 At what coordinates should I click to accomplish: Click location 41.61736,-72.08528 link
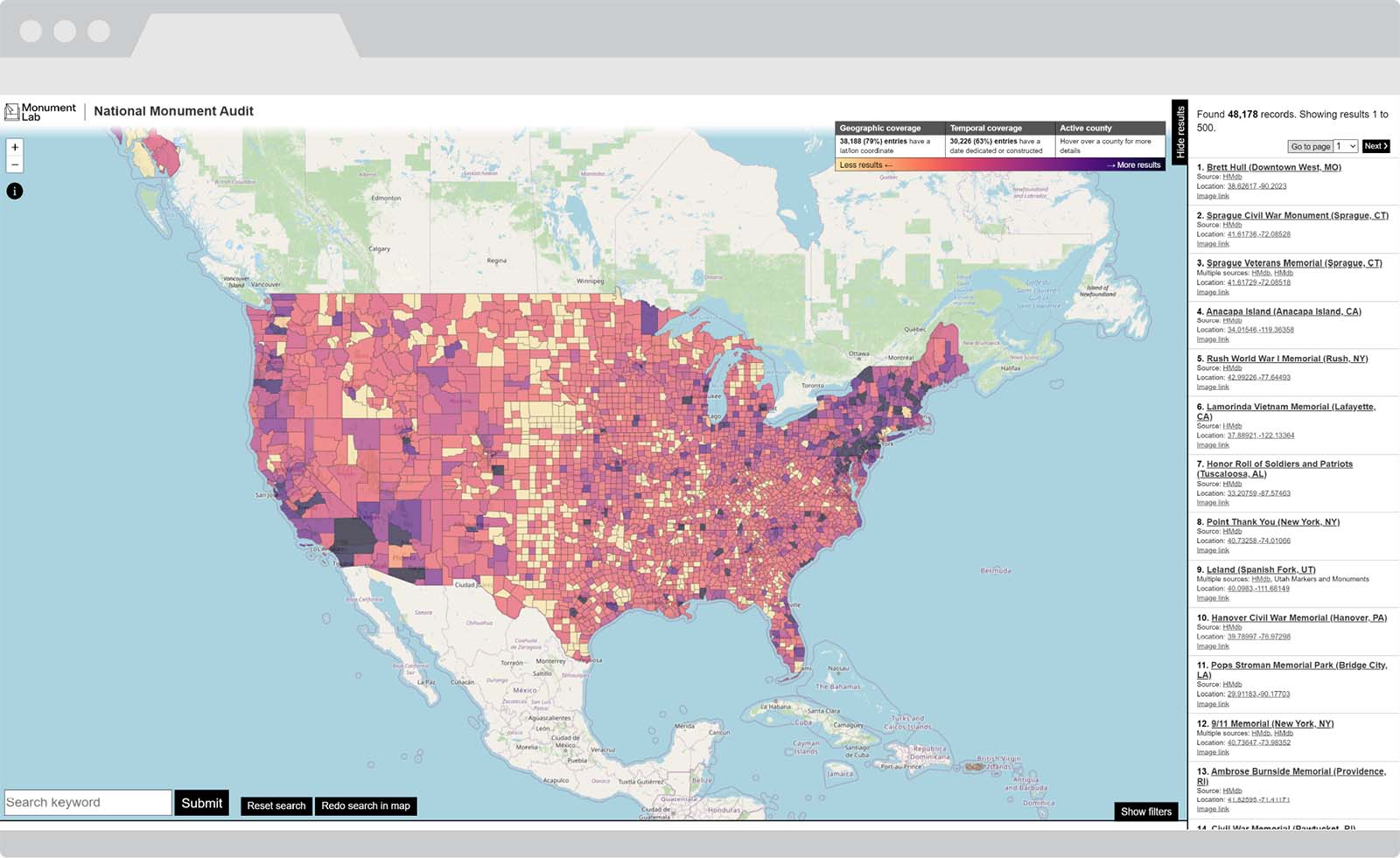[x=1258, y=234]
